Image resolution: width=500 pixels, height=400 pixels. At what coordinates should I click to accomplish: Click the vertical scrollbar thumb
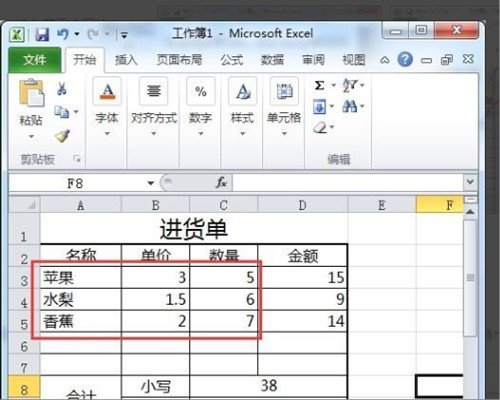(470, 277)
